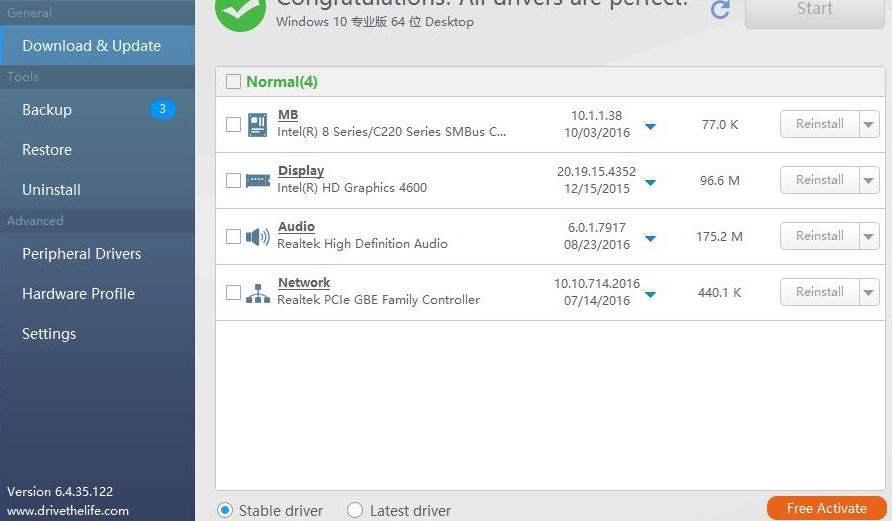
Task: Open the Hardware Profile page
Action: (x=78, y=294)
